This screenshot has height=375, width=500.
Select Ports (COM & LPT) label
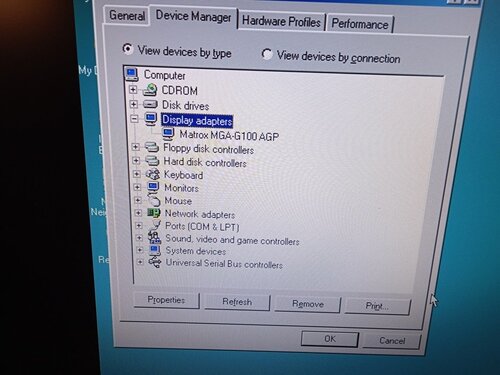tap(202, 227)
